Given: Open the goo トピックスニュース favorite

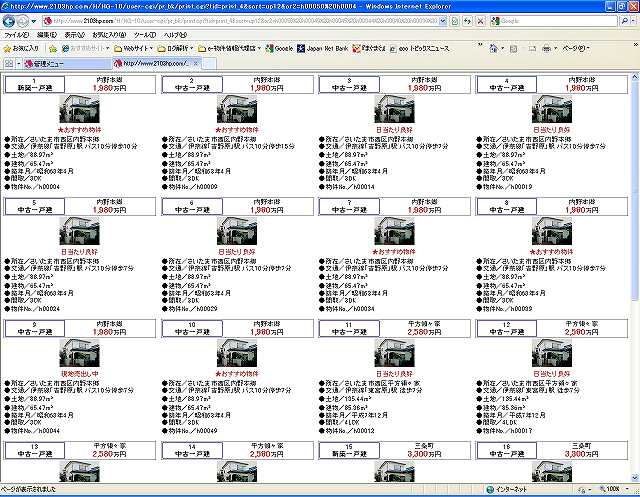Looking at the screenshot, I should pyautogui.click(x=419, y=49).
